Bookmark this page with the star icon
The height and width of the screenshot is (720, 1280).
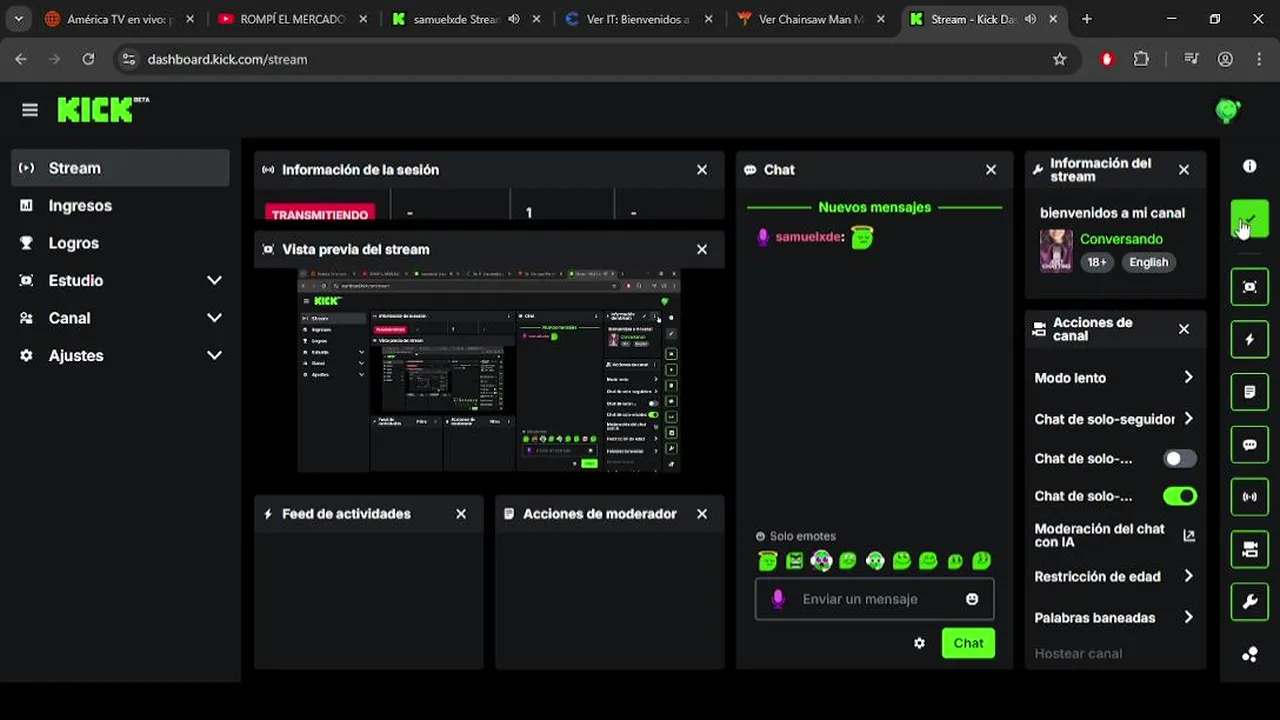[x=1060, y=59]
